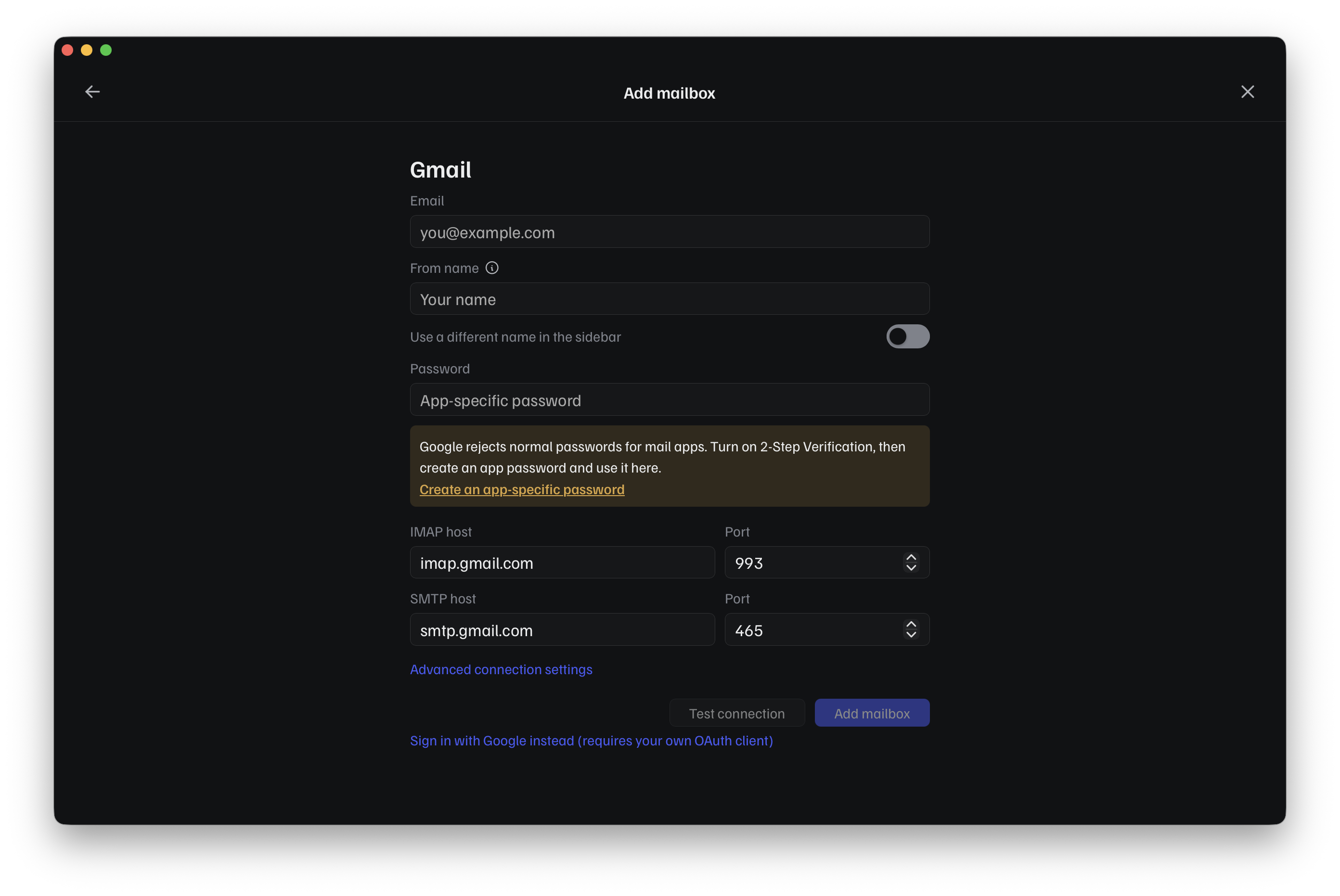The height and width of the screenshot is (896, 1340).
Task: Open 'Sign in with Google instead' link
Action: [592, 741]
